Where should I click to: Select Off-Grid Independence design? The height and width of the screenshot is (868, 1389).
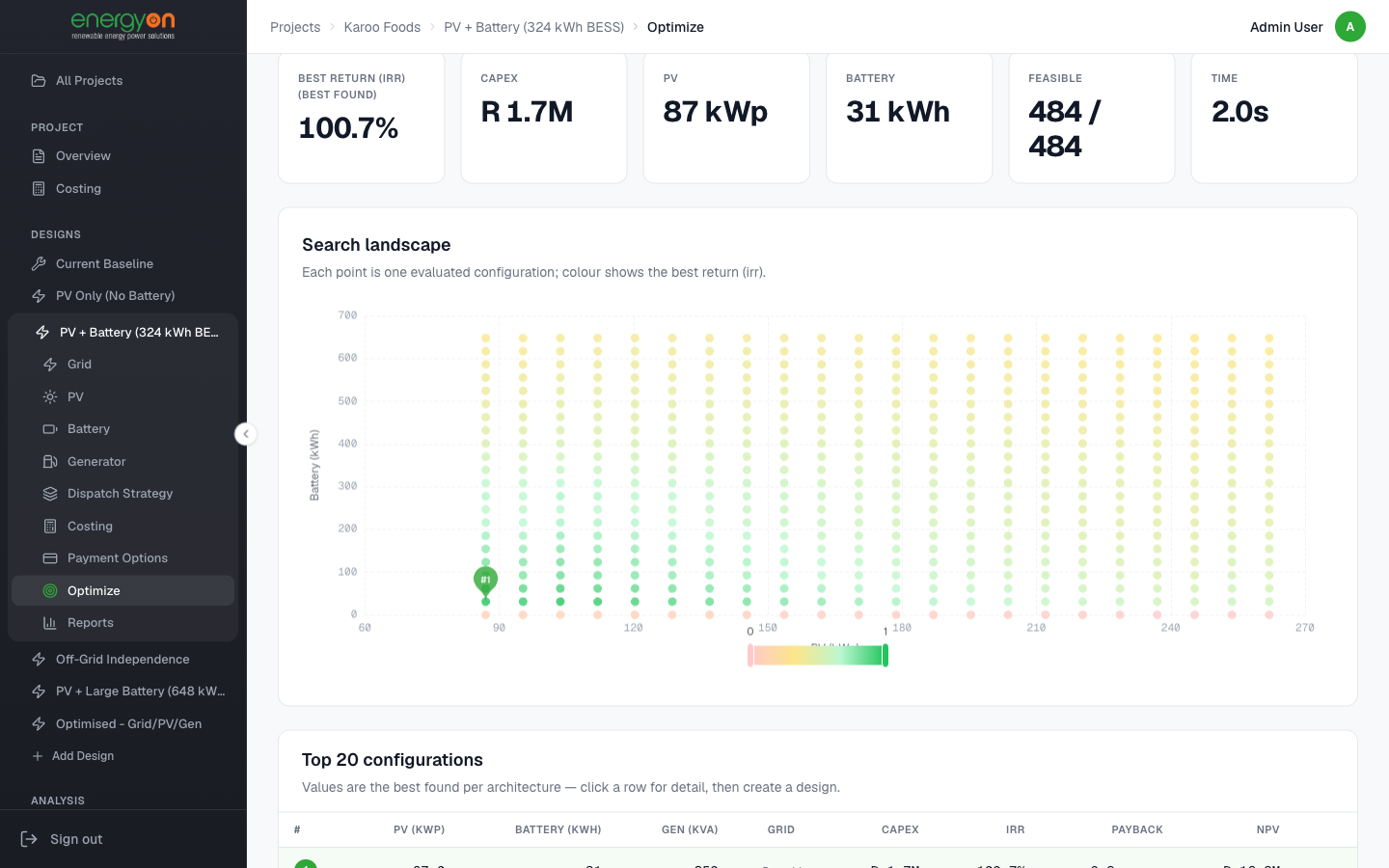[x=123, y=660]
